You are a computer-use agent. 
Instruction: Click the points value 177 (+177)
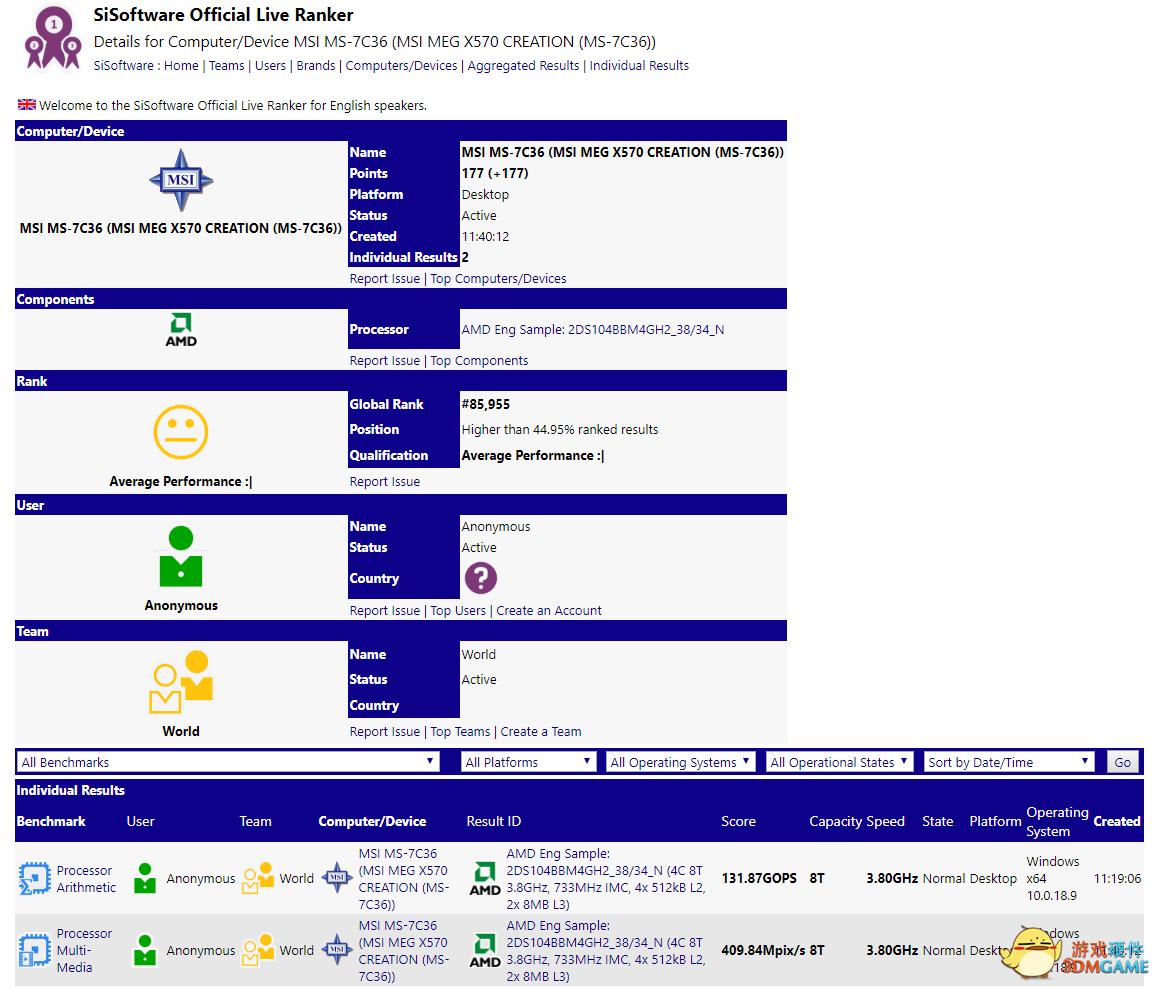[x=495, y=173]
